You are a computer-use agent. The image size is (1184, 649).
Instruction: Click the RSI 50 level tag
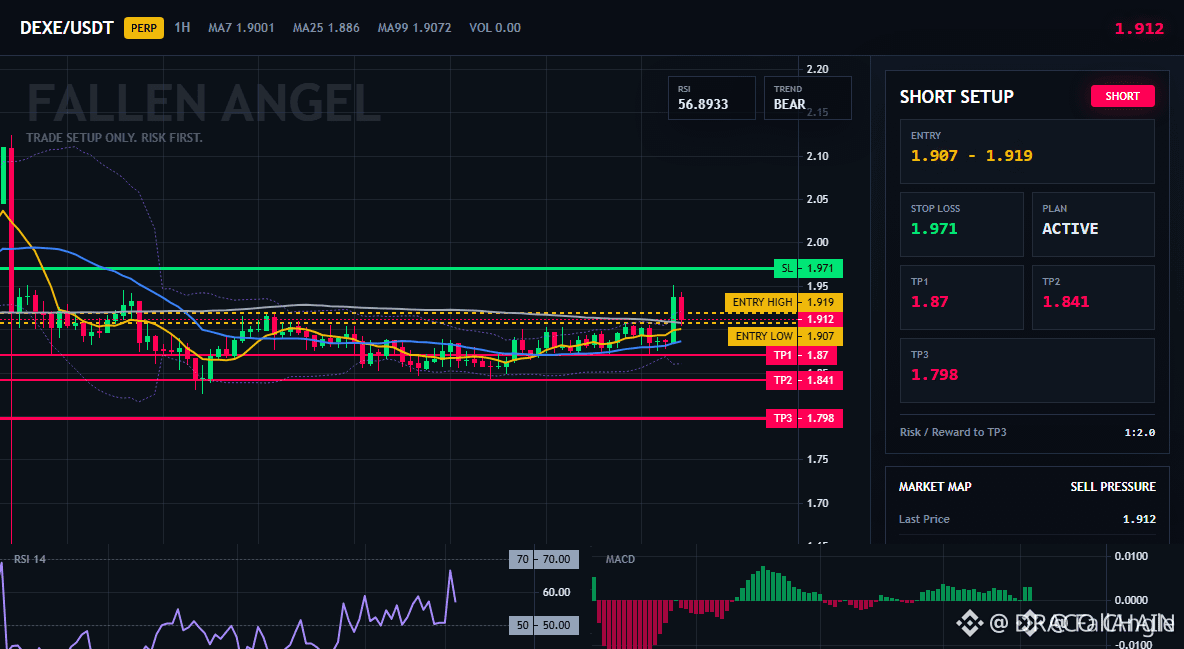544,625
